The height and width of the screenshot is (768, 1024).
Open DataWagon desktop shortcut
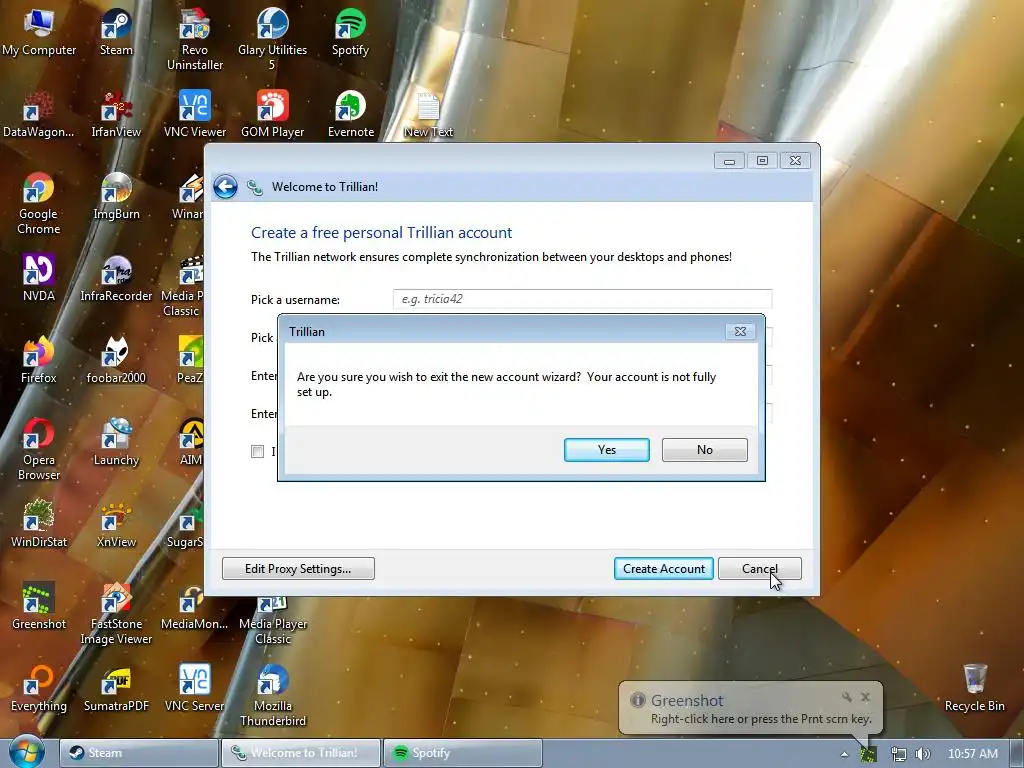tap(39, 115)
